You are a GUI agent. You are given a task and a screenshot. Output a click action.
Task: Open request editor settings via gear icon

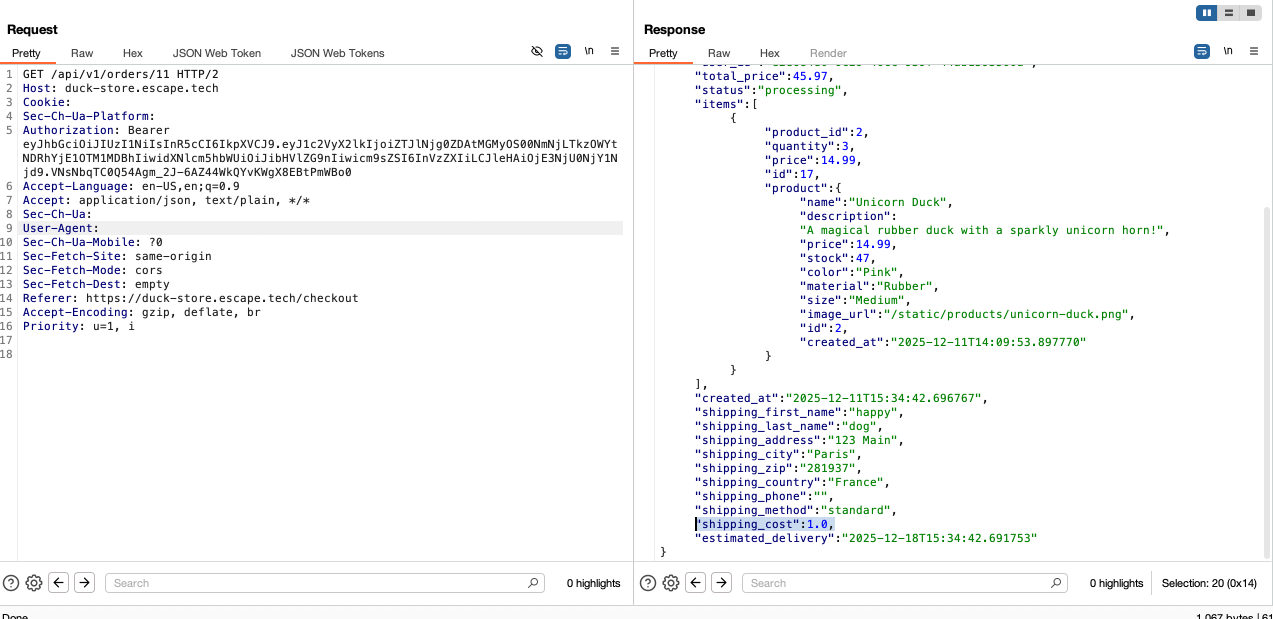coord(33,582)
